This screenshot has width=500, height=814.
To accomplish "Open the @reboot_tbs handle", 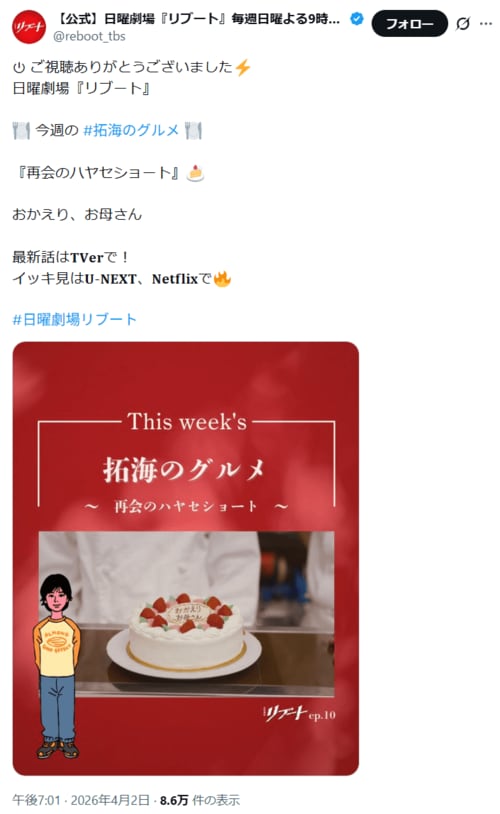I will (x=89, y=36).
